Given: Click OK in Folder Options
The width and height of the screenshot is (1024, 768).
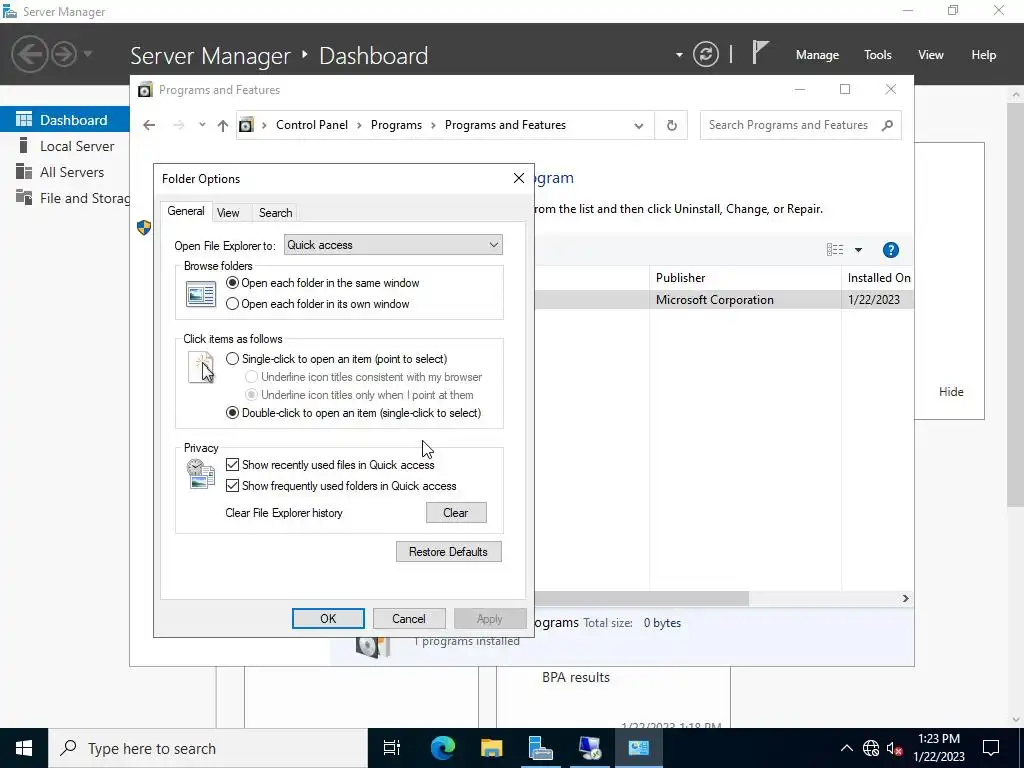Looking at the screenshot, I should pos(328,618).
